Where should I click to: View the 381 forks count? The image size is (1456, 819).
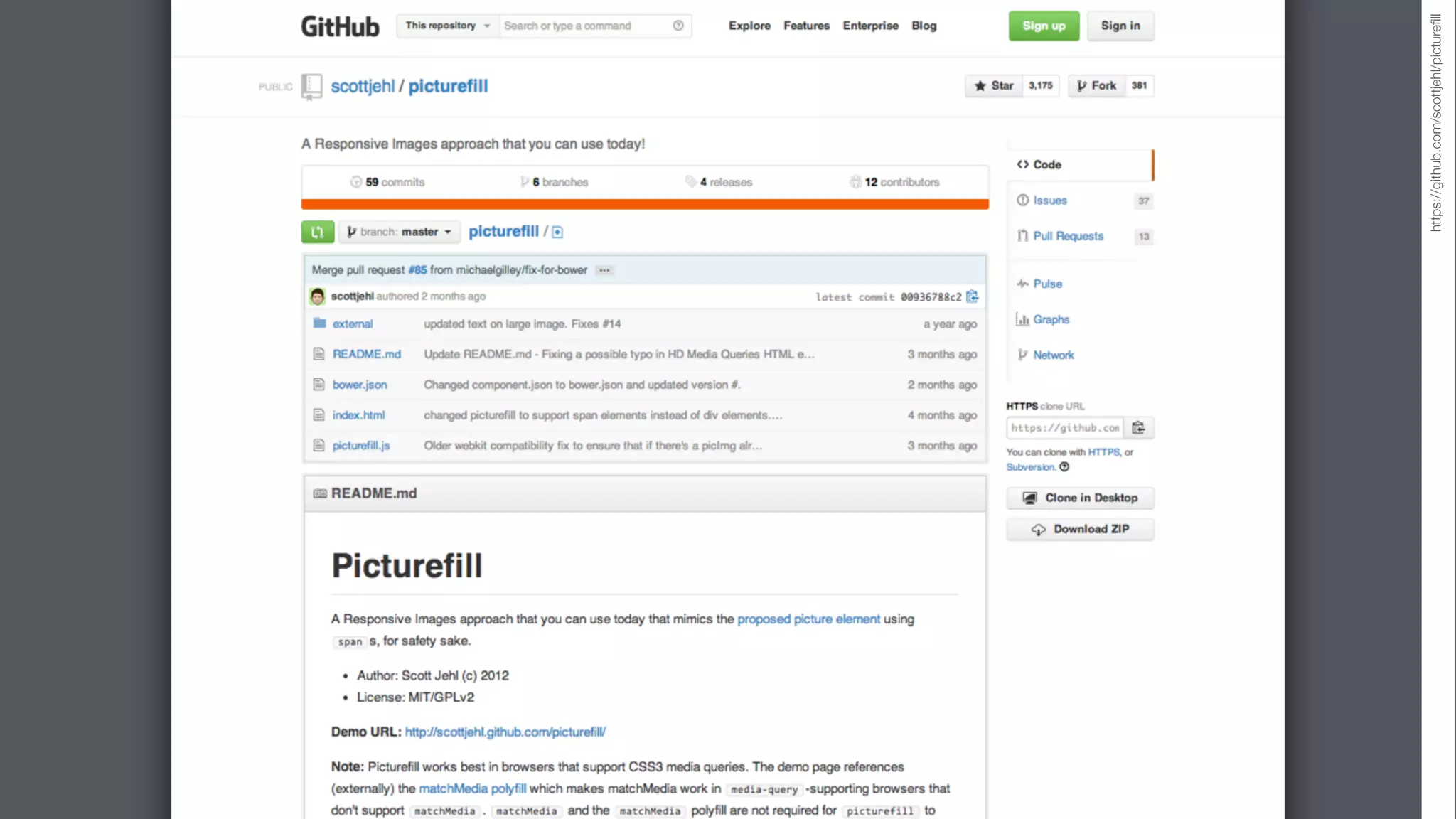coord(1139,85)
